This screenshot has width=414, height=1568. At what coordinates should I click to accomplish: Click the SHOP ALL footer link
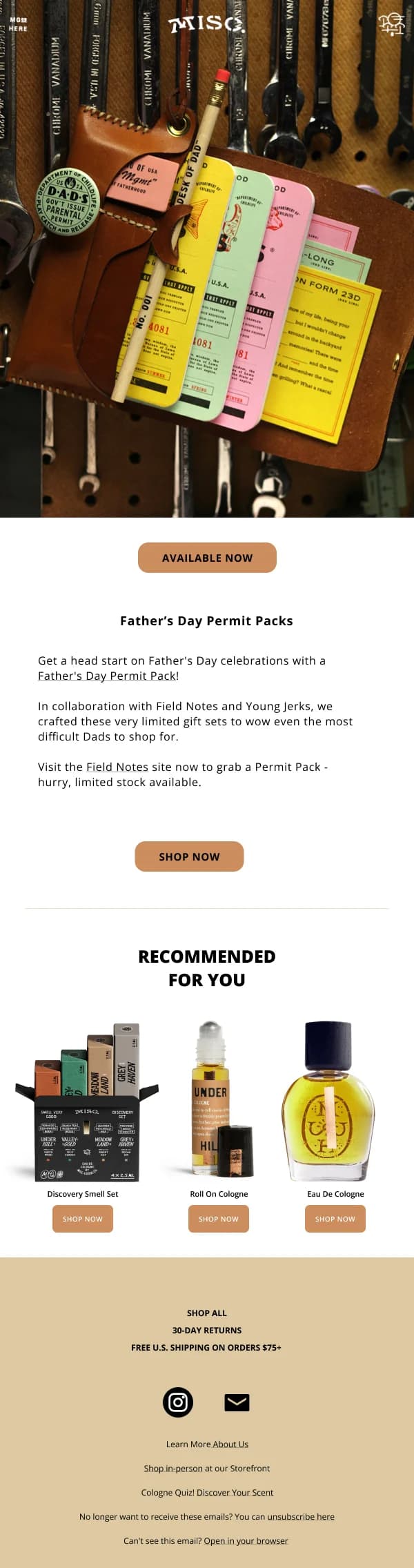tap(207, 1313)
